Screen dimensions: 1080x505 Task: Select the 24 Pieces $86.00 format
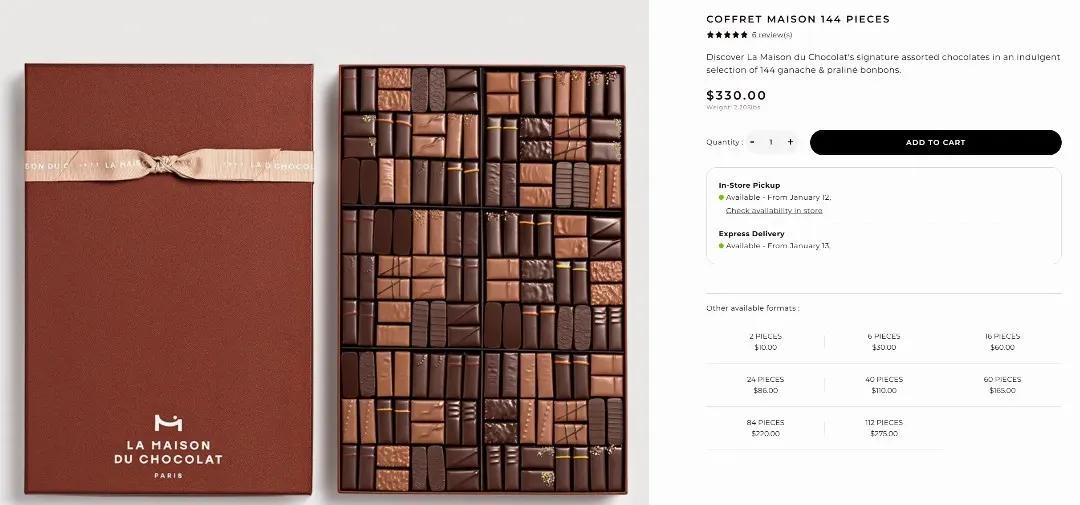tap(765, 385)
